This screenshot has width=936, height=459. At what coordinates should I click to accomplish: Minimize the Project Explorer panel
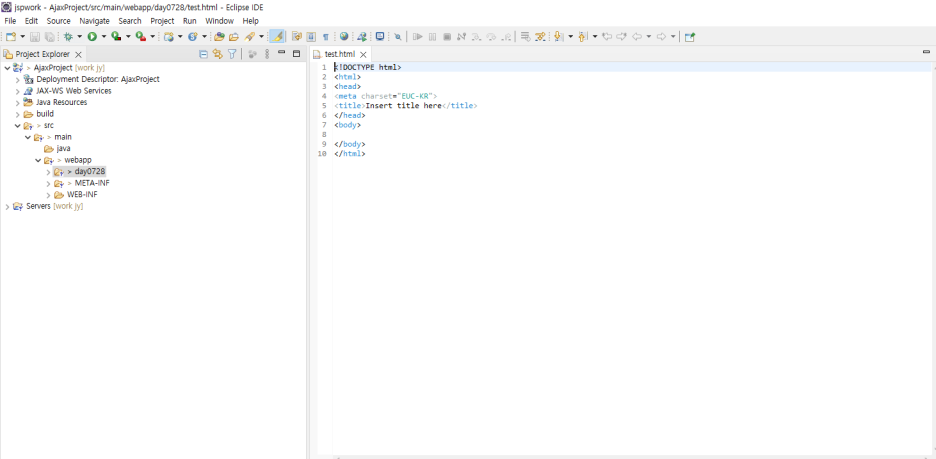coord(282,53)
